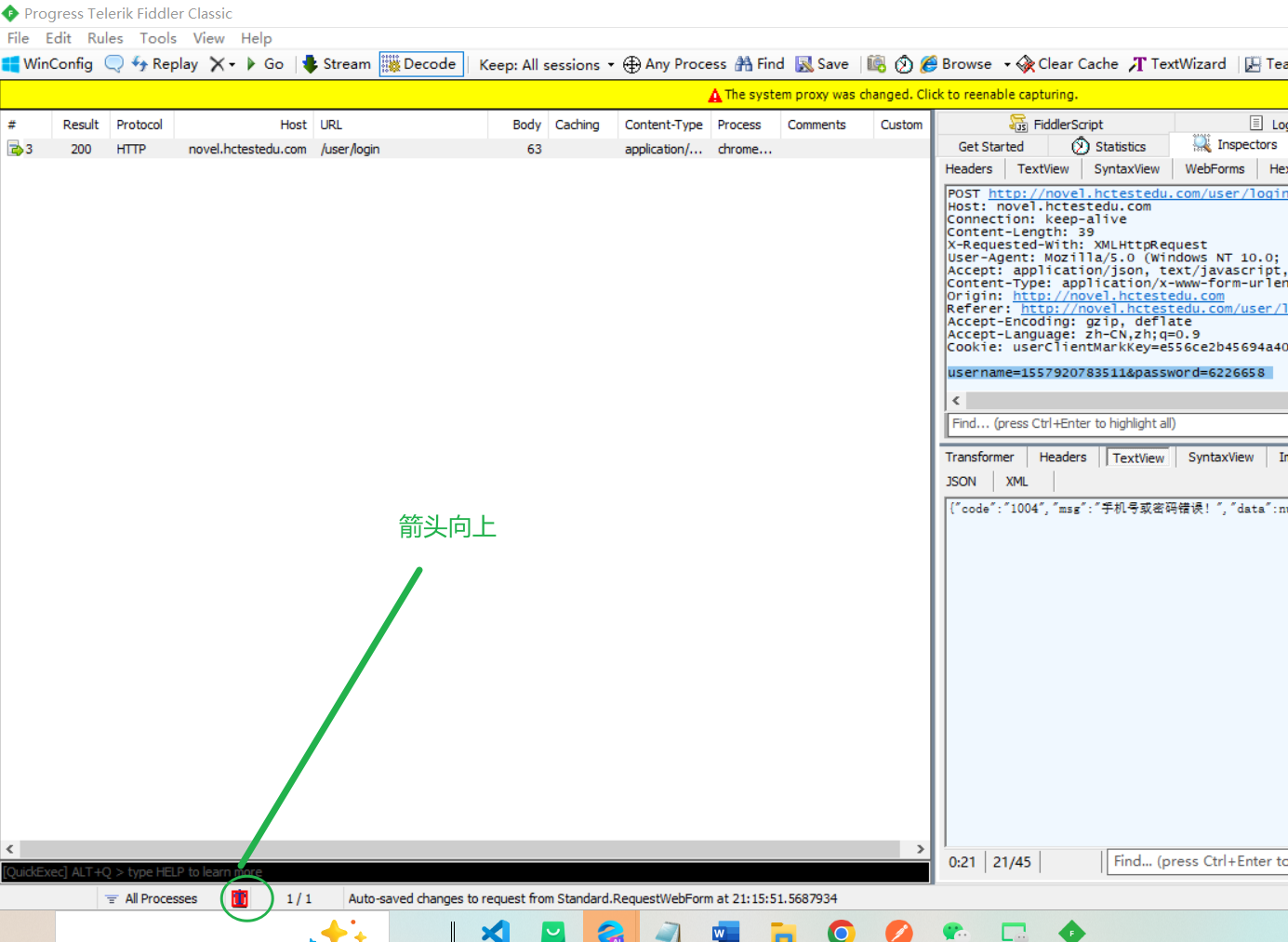1288x942 pixels.
Task: Sort sessions by Body column
Action: pyautogui.click(x=517, y=125)
